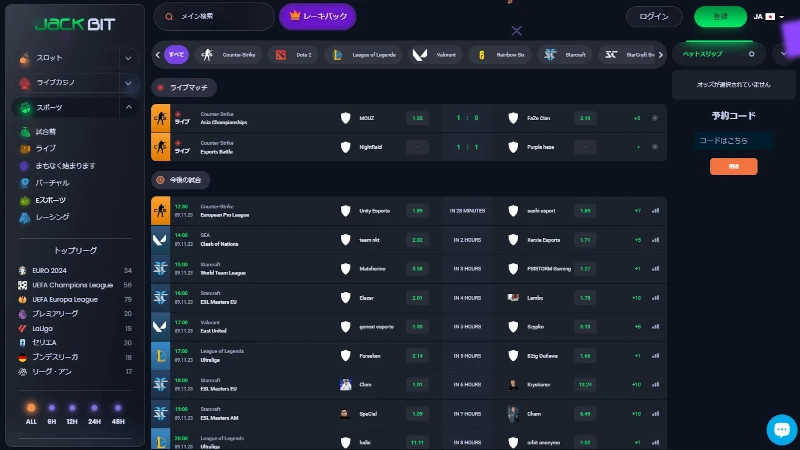Open more markets +10 for Clem match
The height and width of the screenshot is (450, 800).
coord(636,385)
